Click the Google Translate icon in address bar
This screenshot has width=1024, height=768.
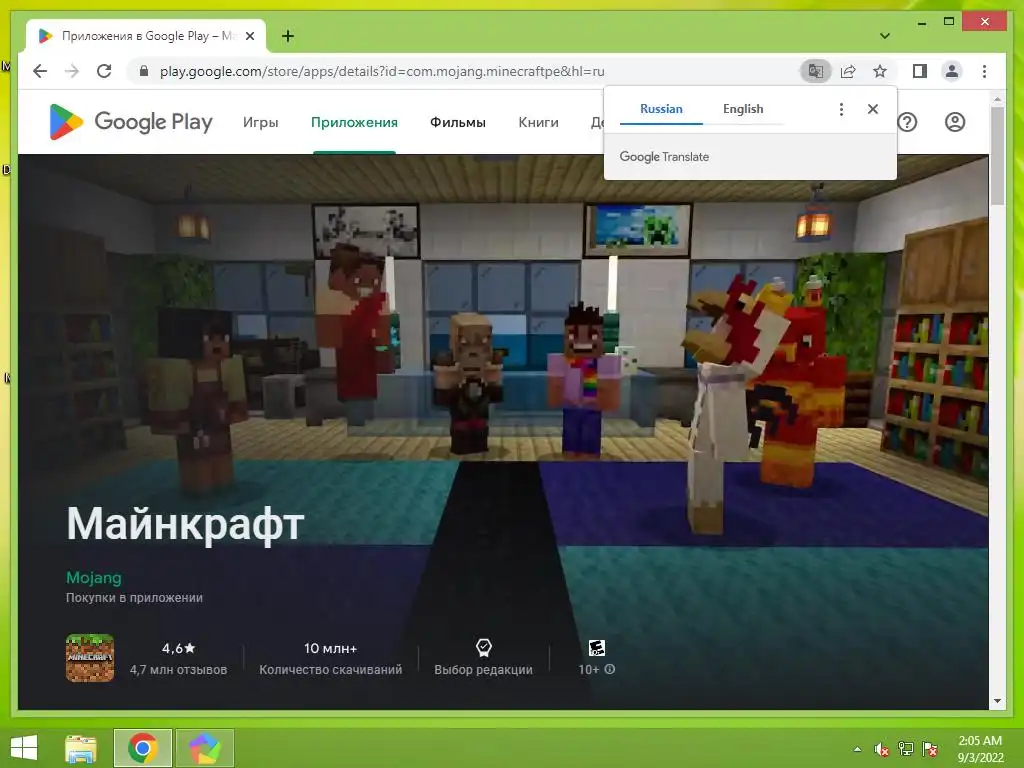tap(816, 71)
